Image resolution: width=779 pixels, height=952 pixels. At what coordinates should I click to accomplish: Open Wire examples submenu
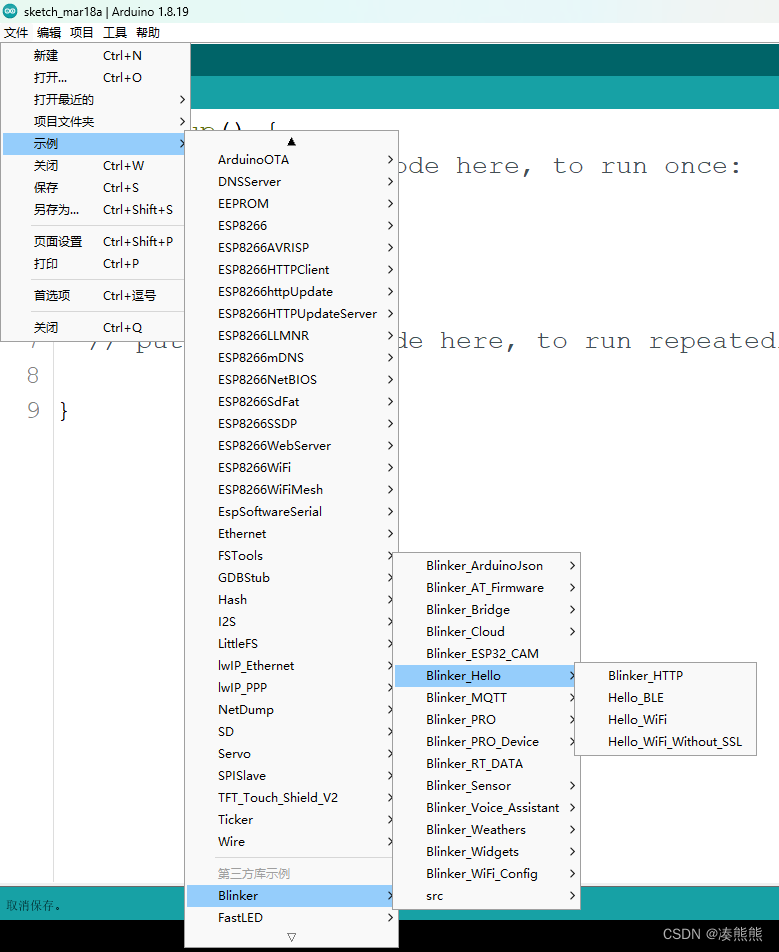coord(290,842)
